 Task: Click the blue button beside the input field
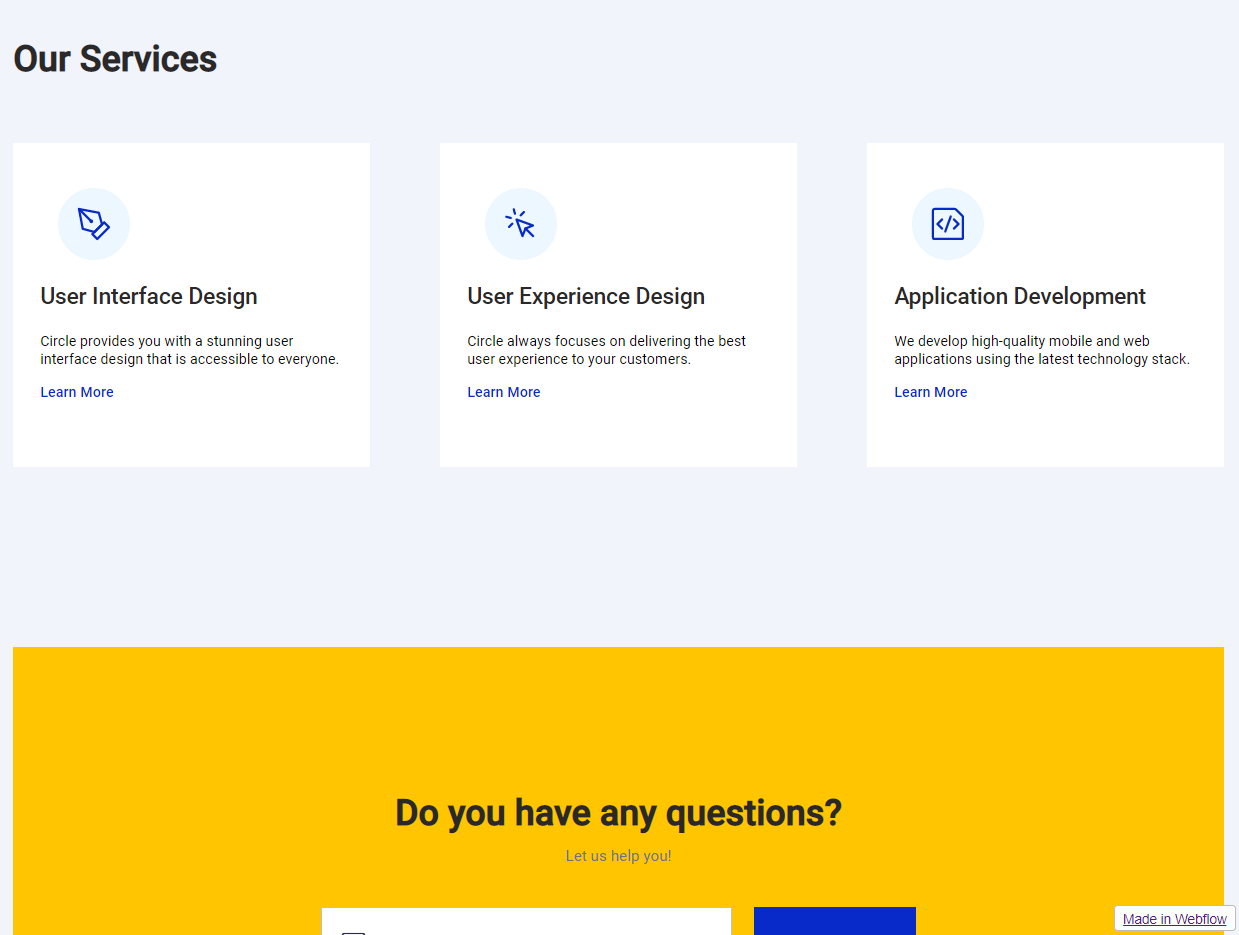(835, 921)
